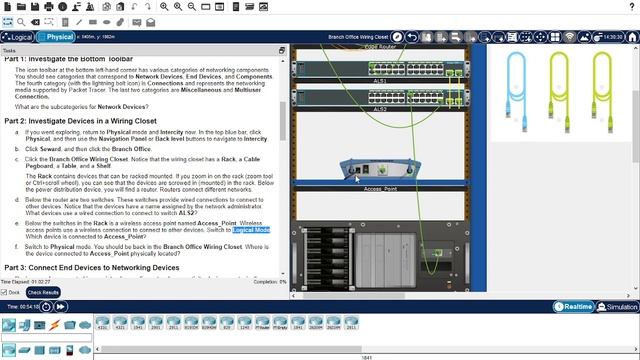Pick the 4331 router device
Image resolution: width=640 pixels, height=360 pixels.
click(102, 322)
